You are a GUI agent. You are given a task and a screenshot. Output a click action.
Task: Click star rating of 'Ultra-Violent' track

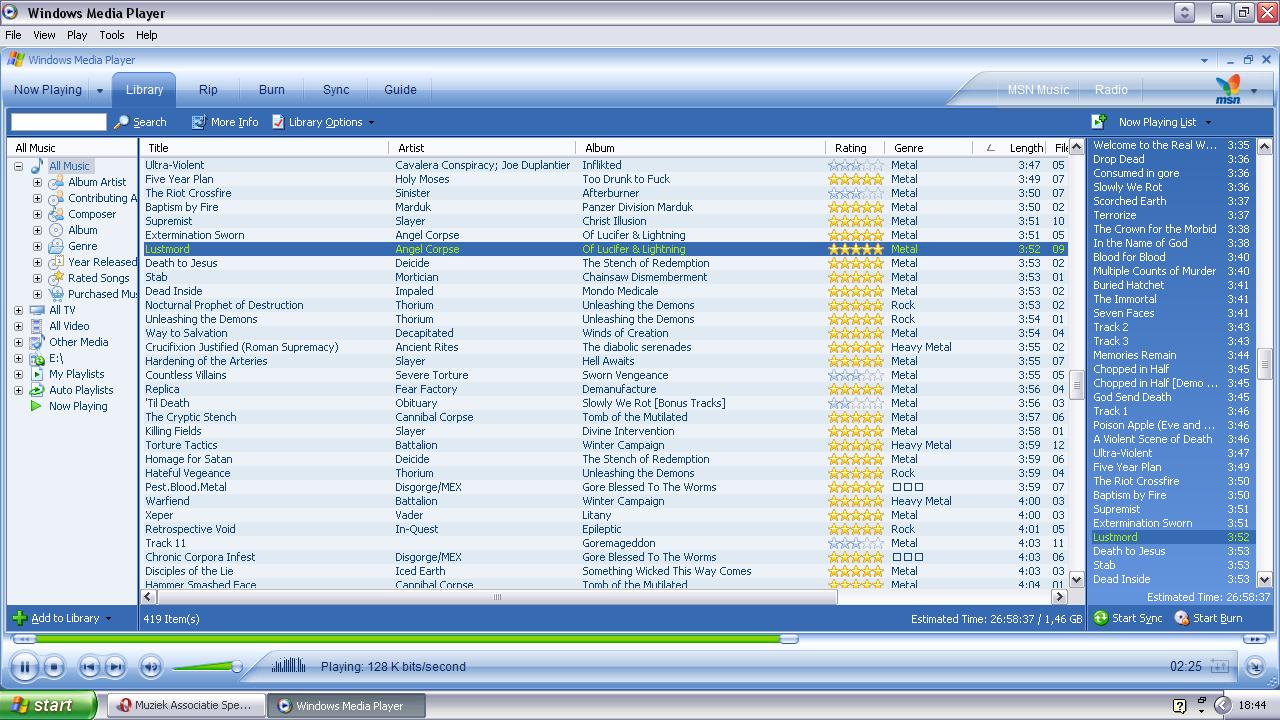(x=855, y=165)
